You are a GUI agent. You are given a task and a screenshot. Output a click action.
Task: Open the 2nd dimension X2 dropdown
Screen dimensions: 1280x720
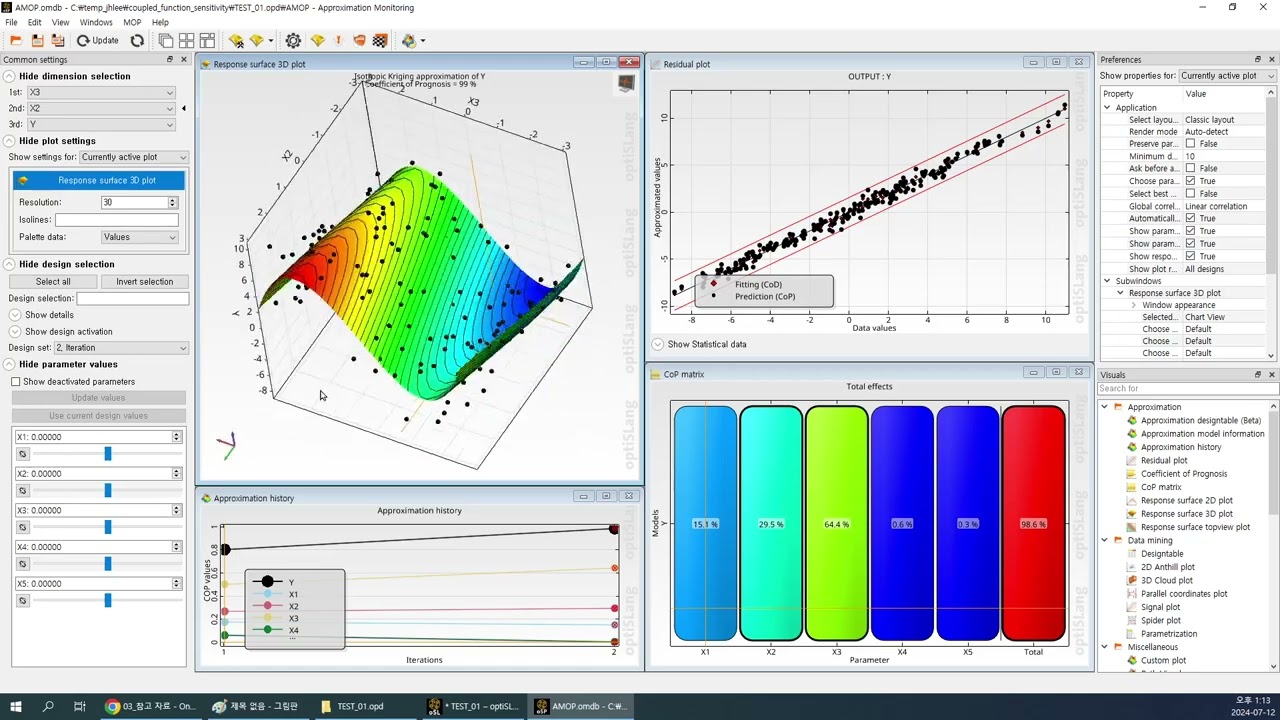coord(101,108)
